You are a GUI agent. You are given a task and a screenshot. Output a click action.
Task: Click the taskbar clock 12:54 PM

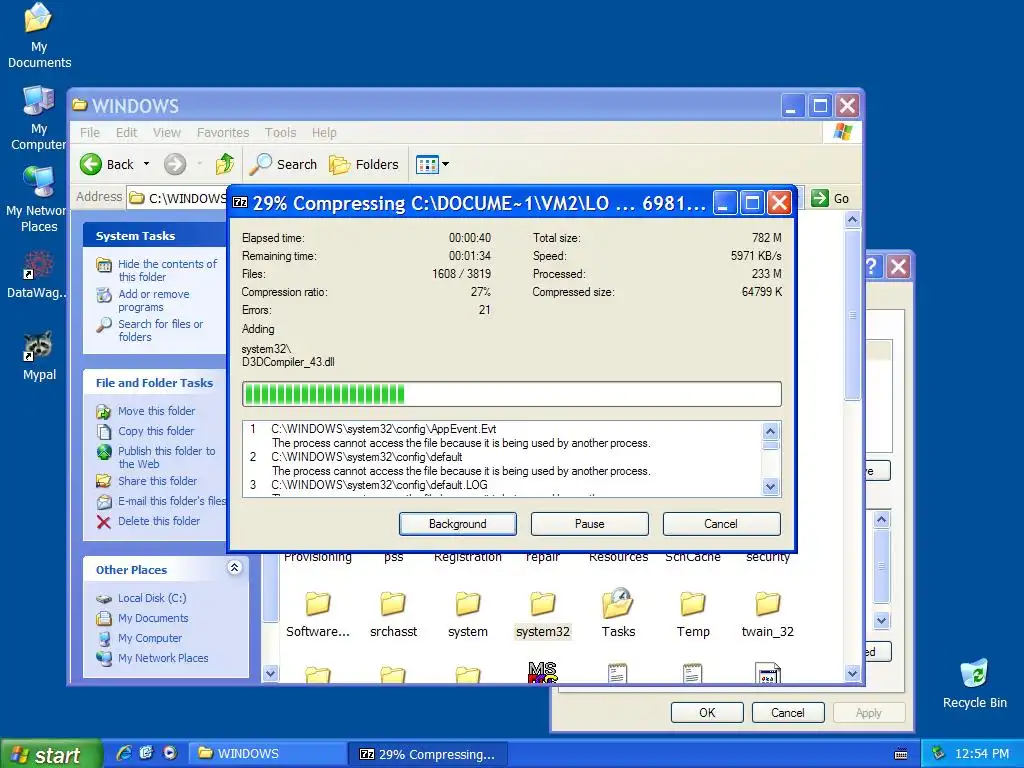point(982,754)
